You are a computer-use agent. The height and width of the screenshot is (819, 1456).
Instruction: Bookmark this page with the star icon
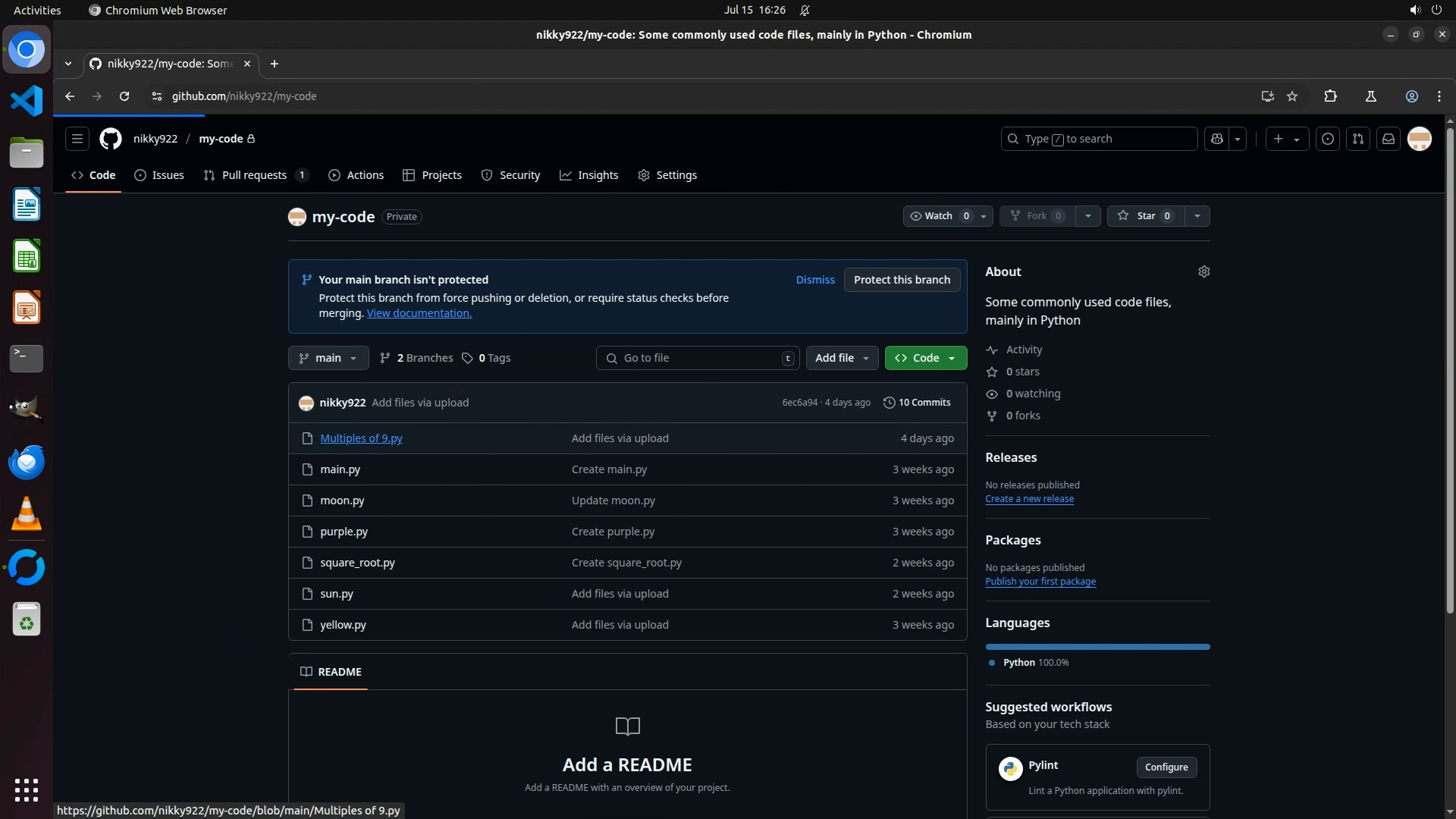coord(1292,96)
